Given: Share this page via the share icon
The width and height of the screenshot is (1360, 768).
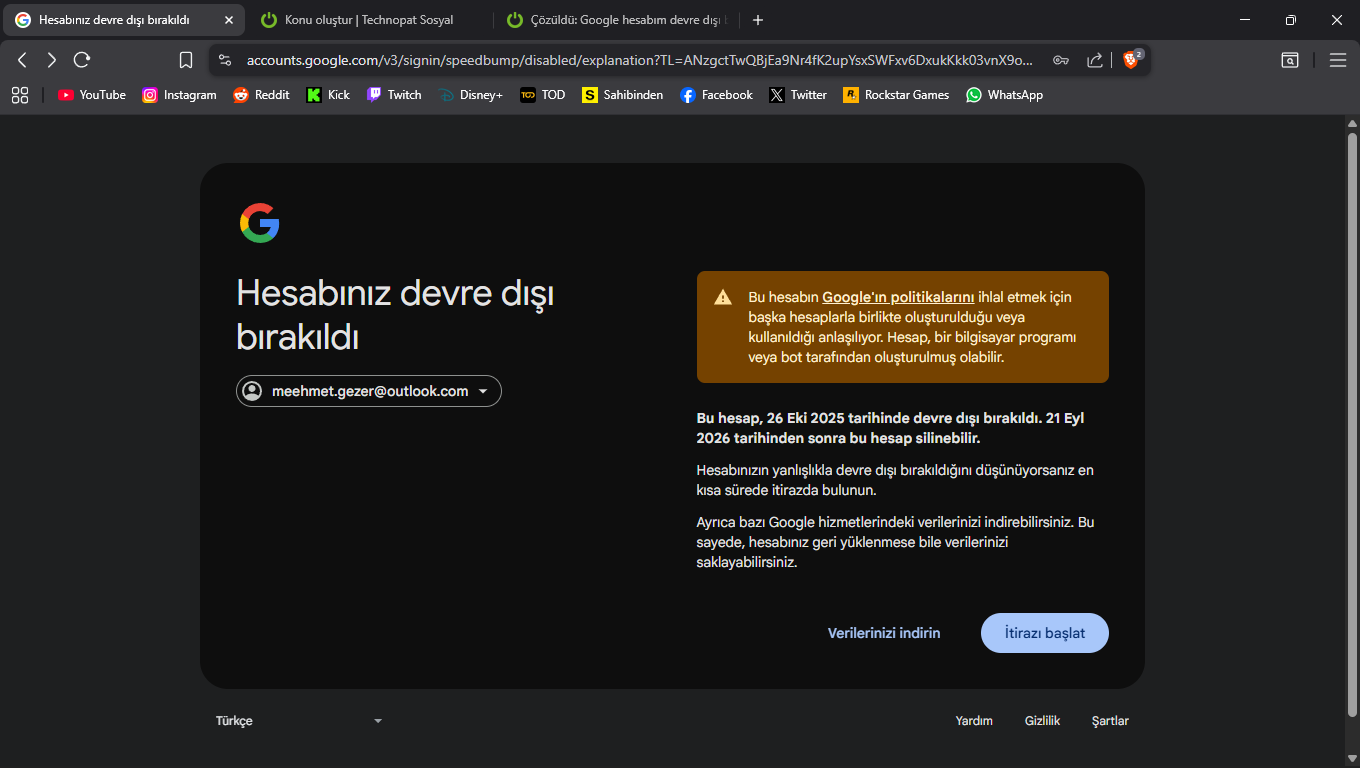Looking at the screenshot, I should pos(1095,60).
